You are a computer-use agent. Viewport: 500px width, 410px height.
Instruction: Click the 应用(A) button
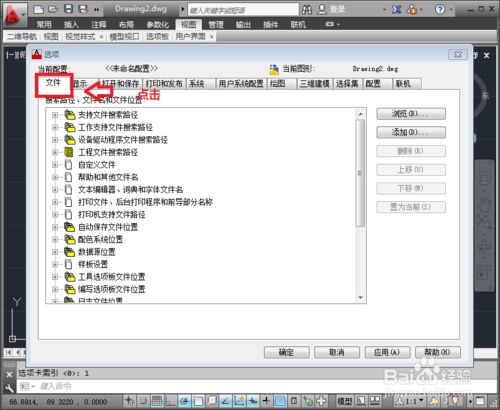coord(387,352)
